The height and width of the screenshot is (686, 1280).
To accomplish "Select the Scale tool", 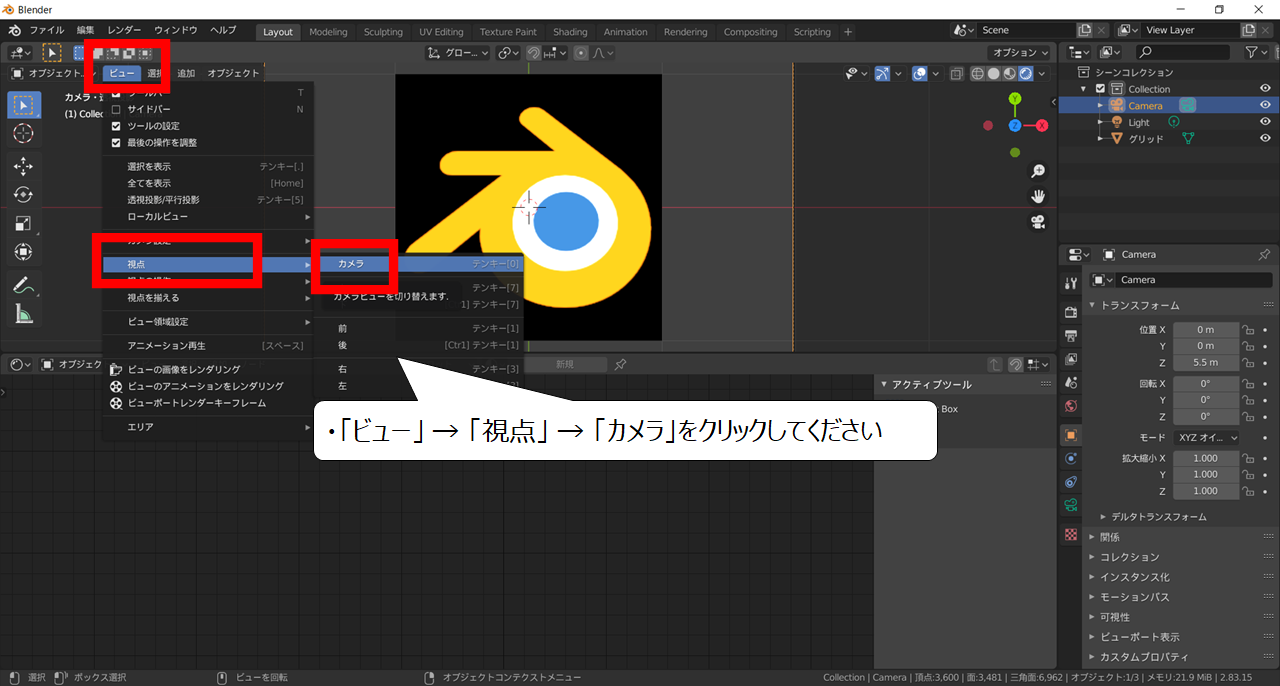I will [x=25, y=223].
